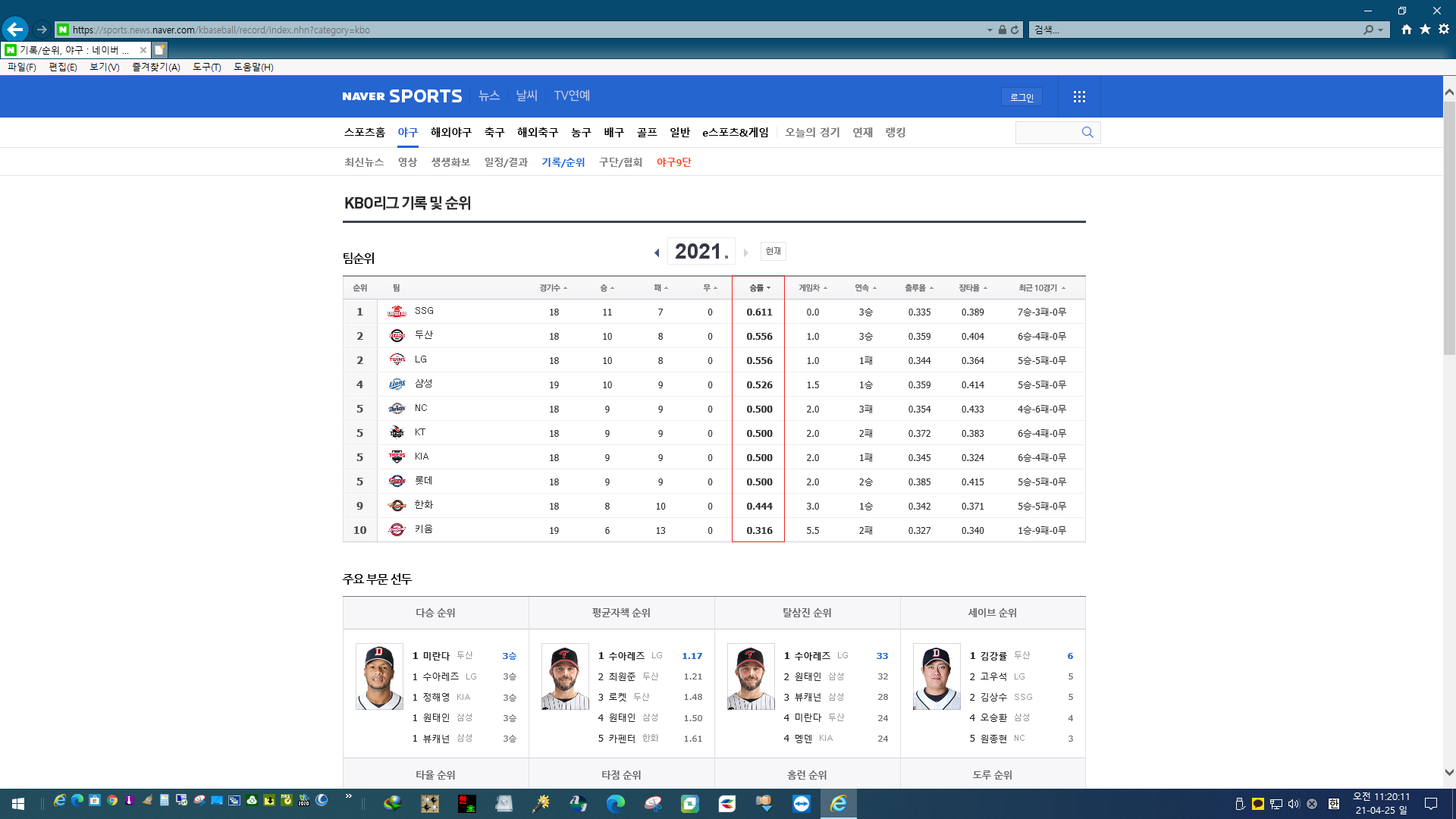Sort table by 출루율 column

tap(918, 288)
